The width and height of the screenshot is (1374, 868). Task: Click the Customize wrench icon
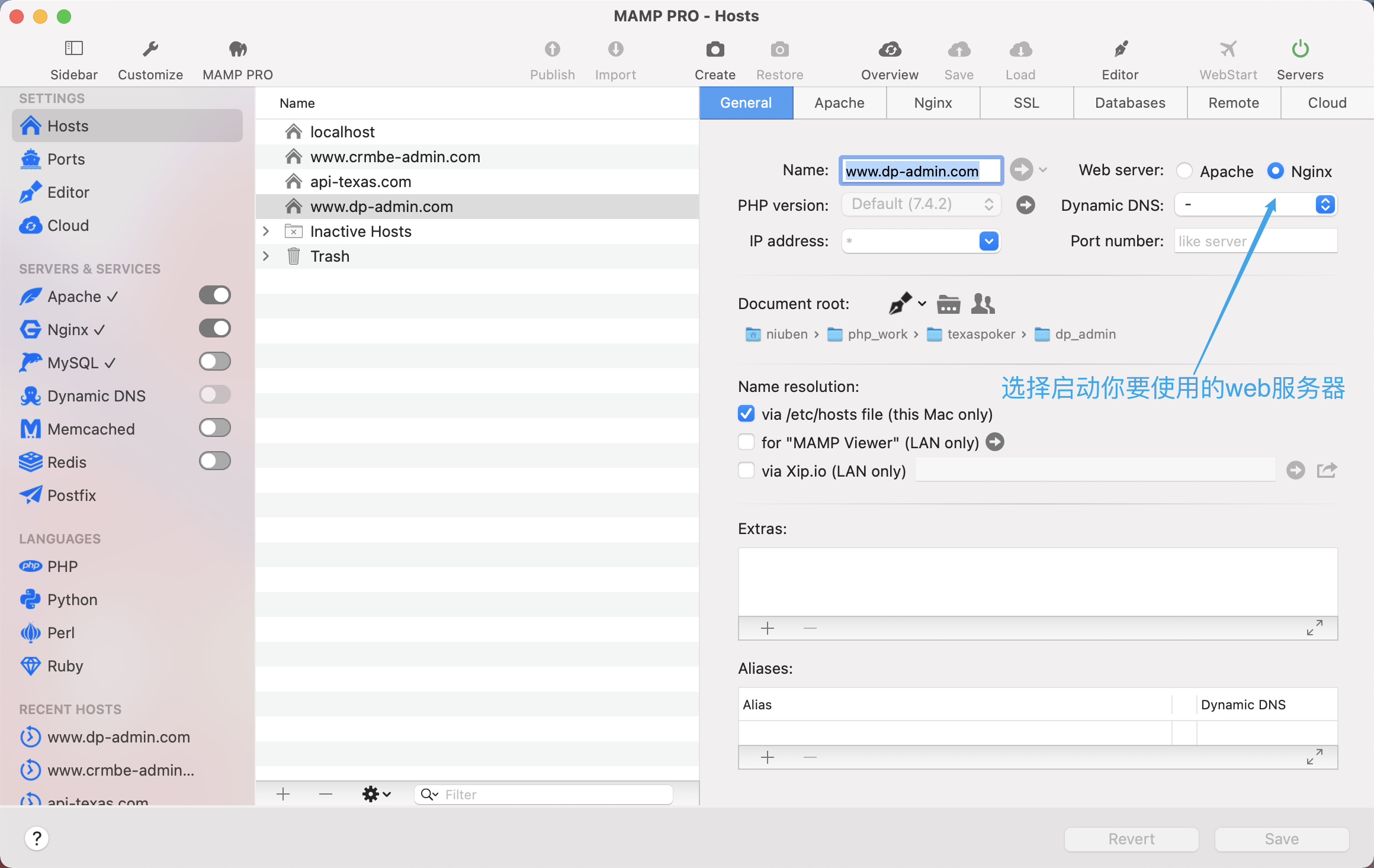(150, 50)
